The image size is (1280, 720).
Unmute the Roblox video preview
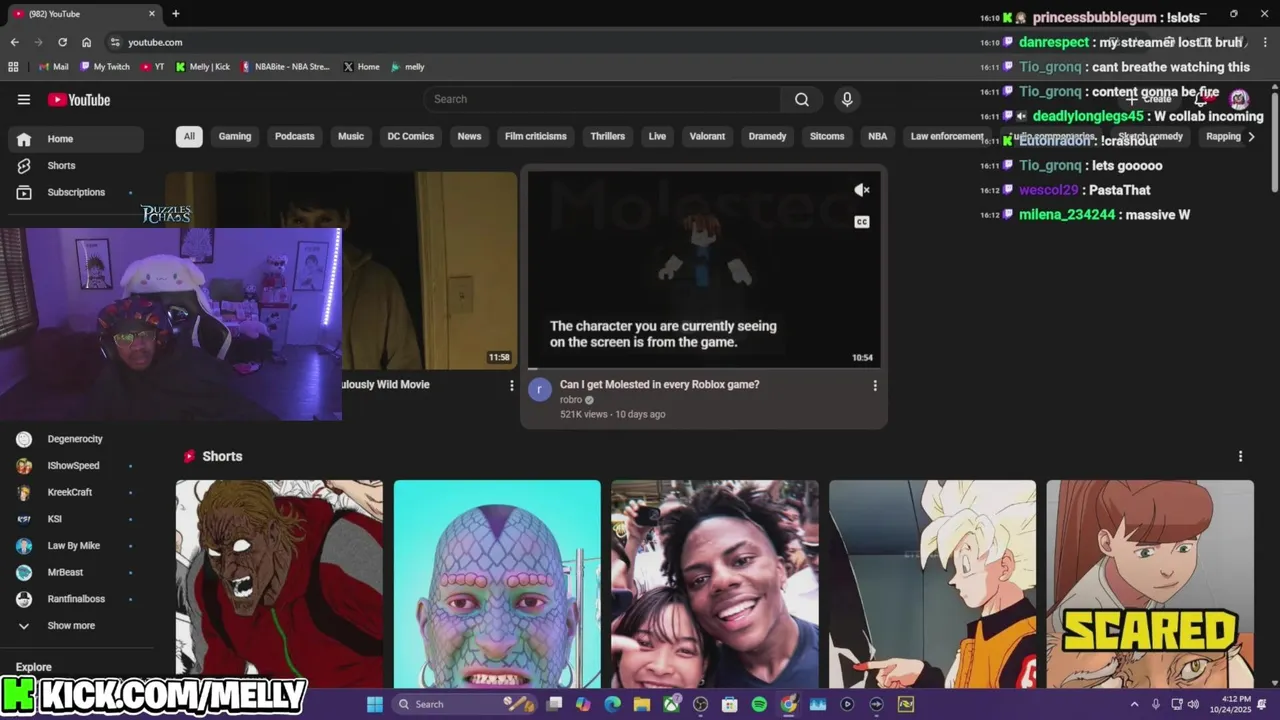(x=862, y=190)
